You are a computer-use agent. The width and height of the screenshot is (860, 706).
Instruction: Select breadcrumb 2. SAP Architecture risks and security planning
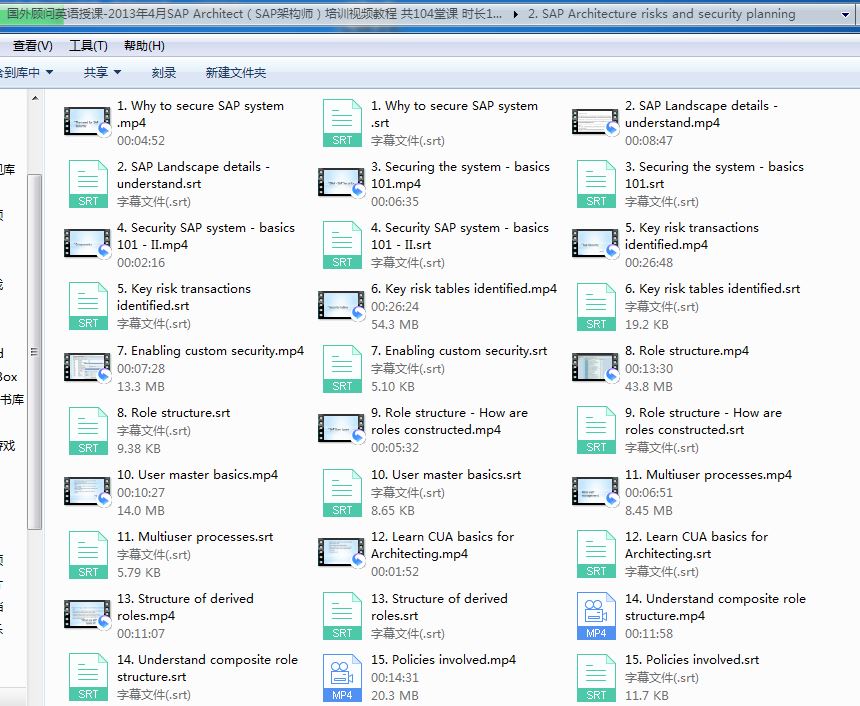click(661, 14)
